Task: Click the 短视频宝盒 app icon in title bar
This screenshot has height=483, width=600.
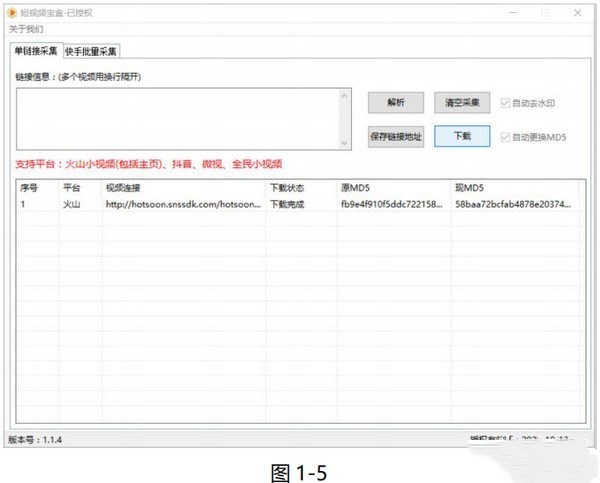Action: [x=12, y=13]
